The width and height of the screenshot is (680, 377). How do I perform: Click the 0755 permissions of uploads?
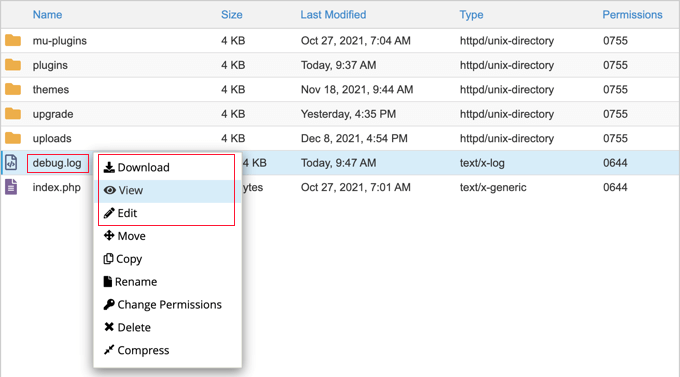[615, 138]
